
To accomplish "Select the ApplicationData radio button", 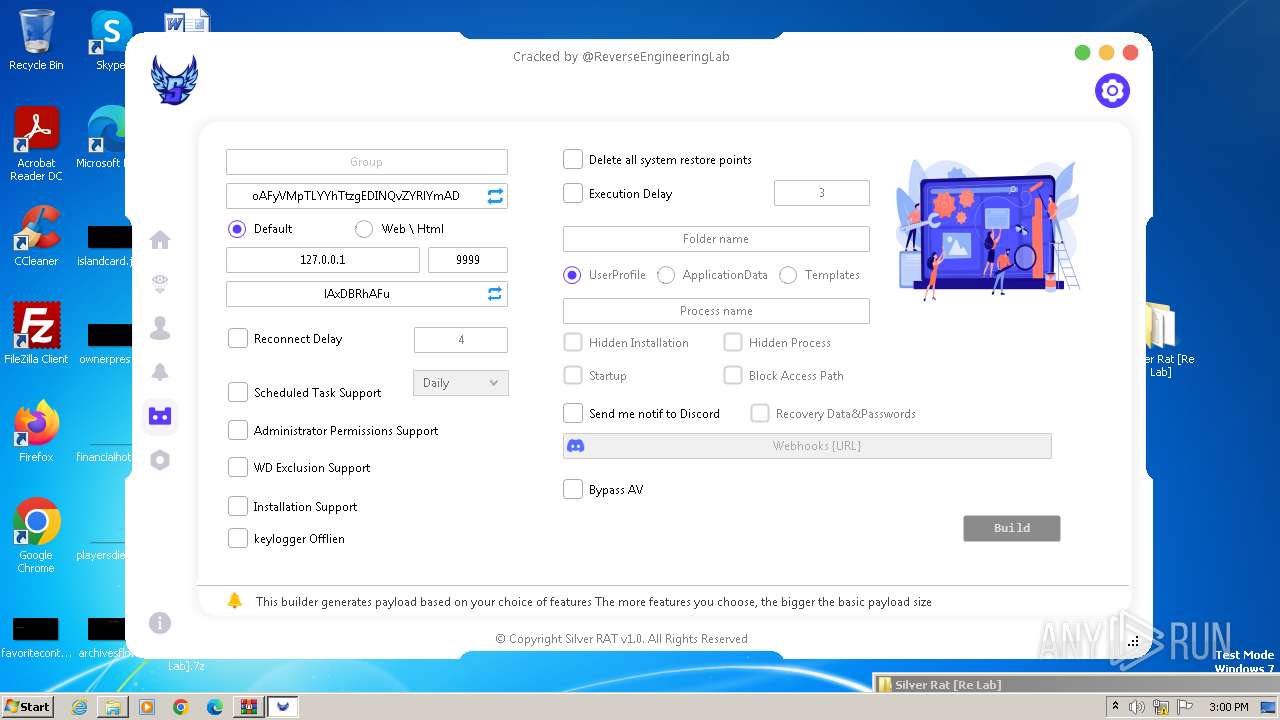I will (666, 275).
